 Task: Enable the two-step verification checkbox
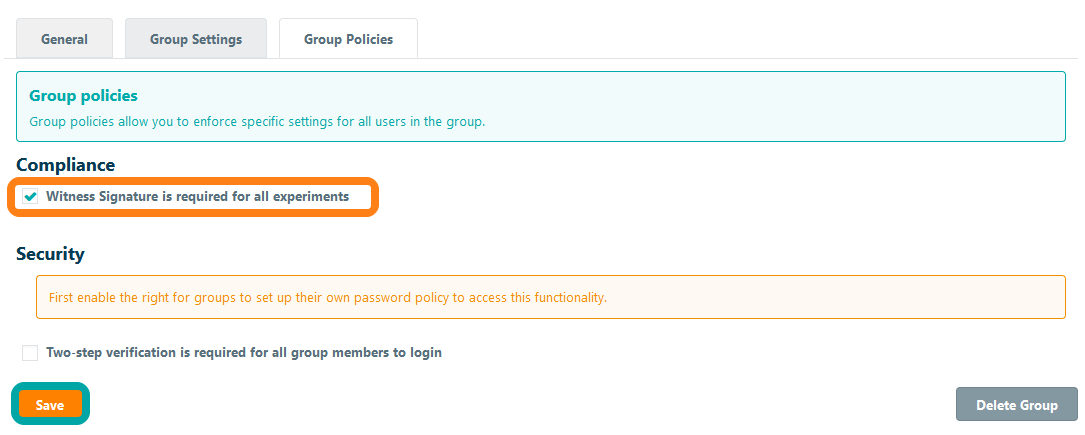(x=30, y=353)
